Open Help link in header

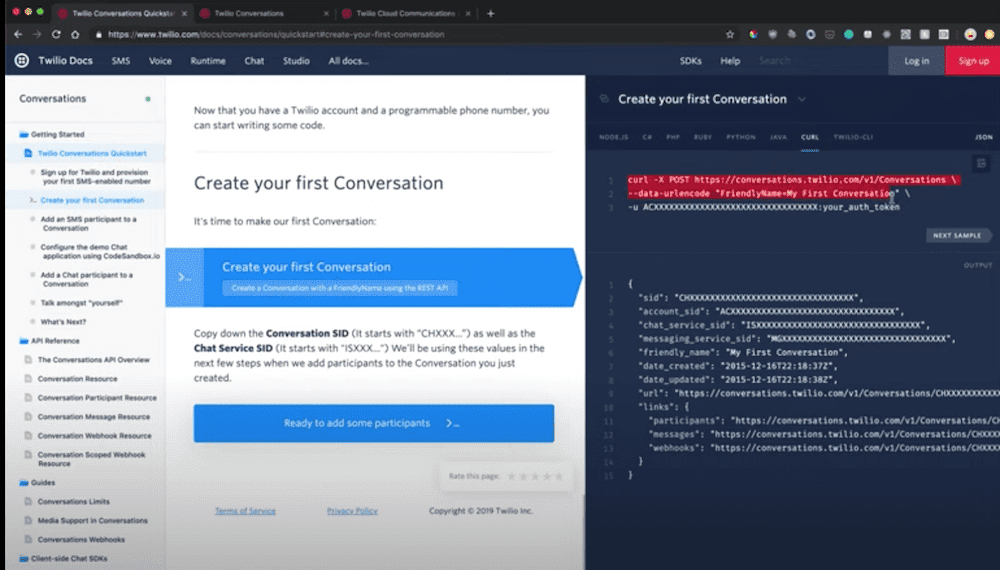click(x=730, y=61)
